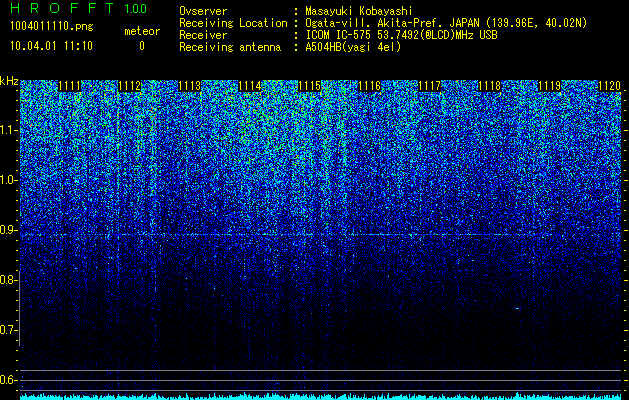Screen dimensions: 629x400
Task: Click the 1114 time marker
Action: pyautogui.click(x=250, y=86)
